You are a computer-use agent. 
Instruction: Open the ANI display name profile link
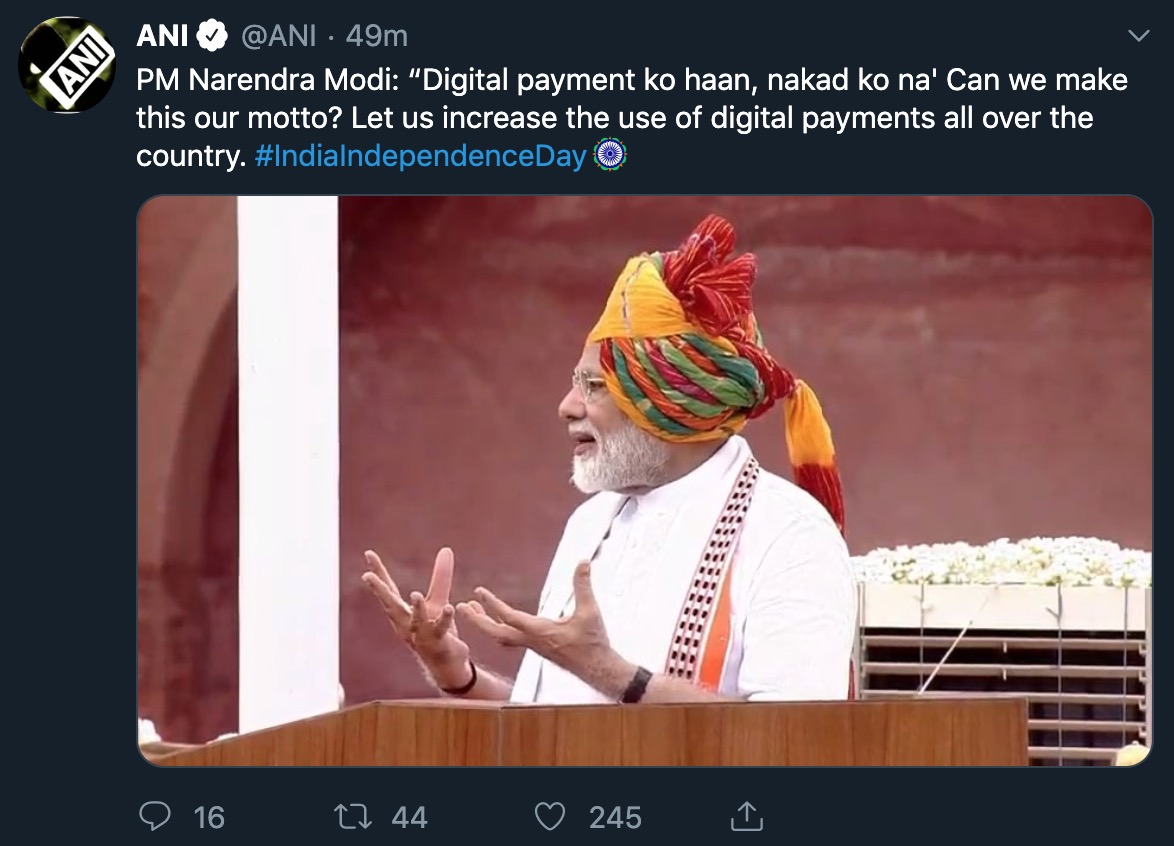tap(163, 37)
